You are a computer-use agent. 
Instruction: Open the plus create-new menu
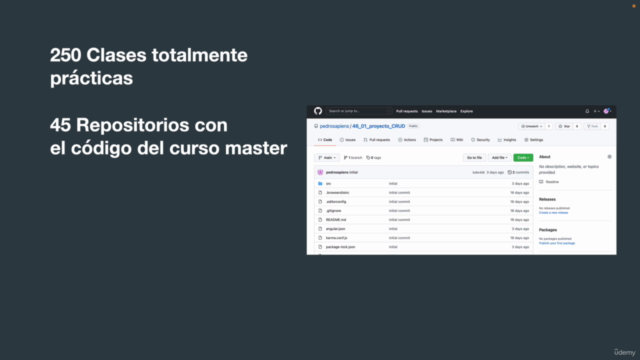pos(596,111)
